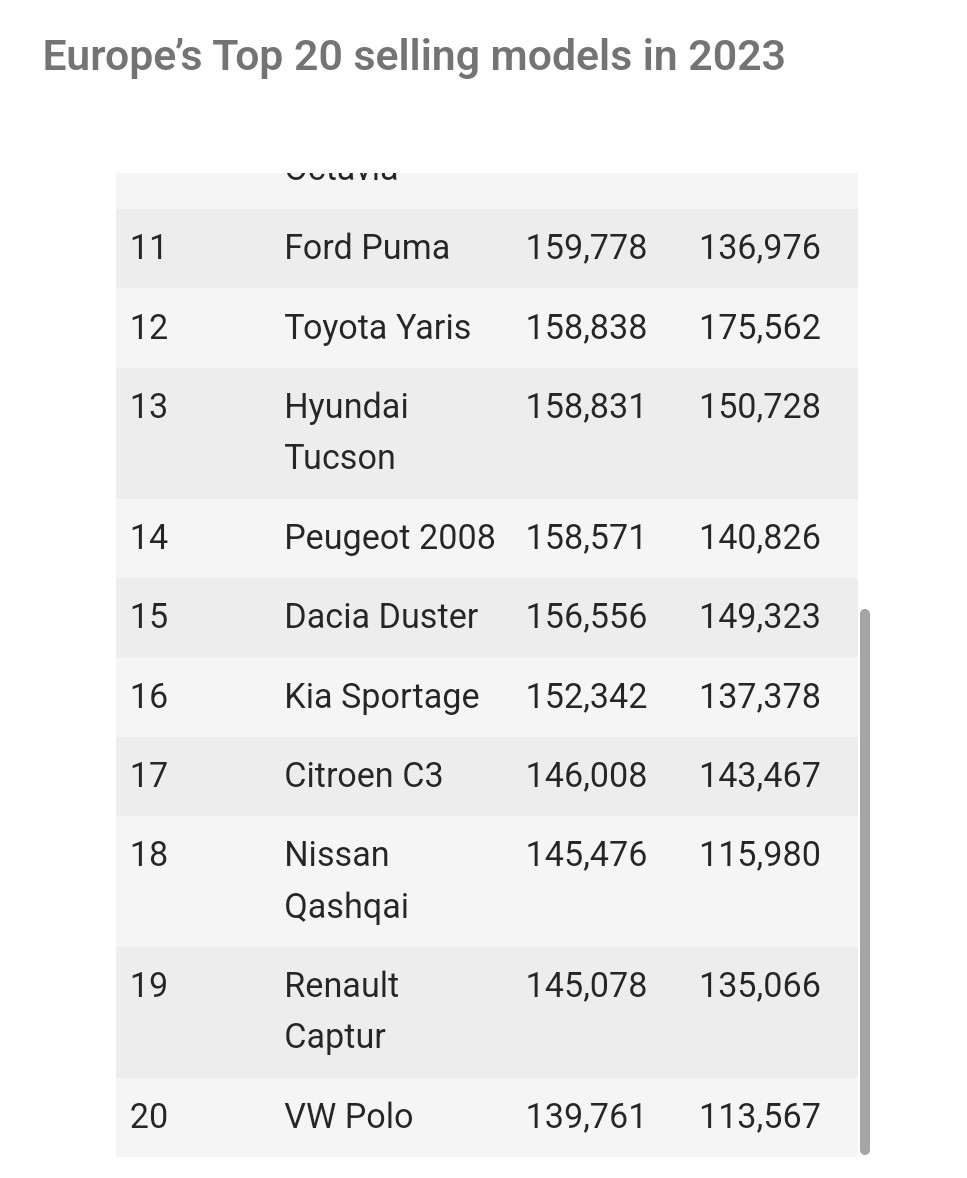Select the Renault Captur model cell
Image resolution: width=967 pixels, height=1178 pixels.
click(x=341, y=1010)
